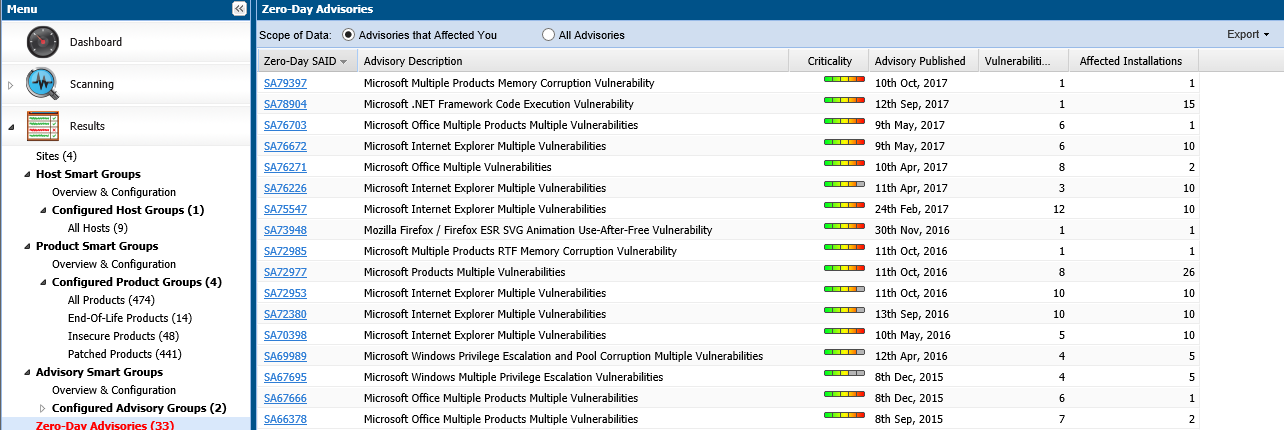Open Zero-Day Advisories (33) in menu

pyautogui.click(x=105, y=425)
